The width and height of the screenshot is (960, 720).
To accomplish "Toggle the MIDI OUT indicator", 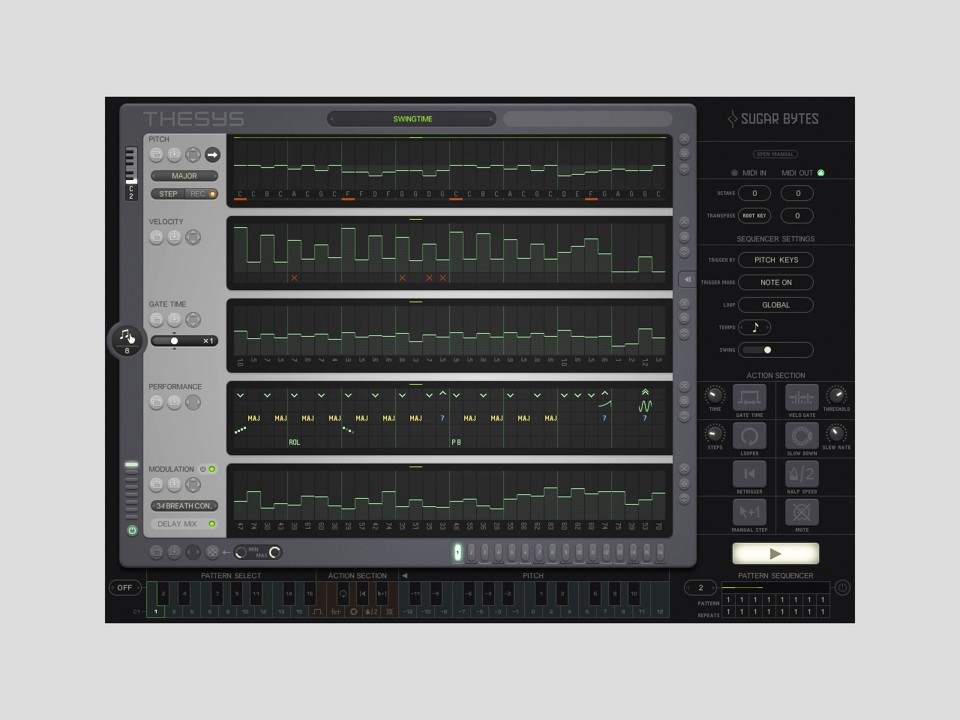I will click(821, 173).
